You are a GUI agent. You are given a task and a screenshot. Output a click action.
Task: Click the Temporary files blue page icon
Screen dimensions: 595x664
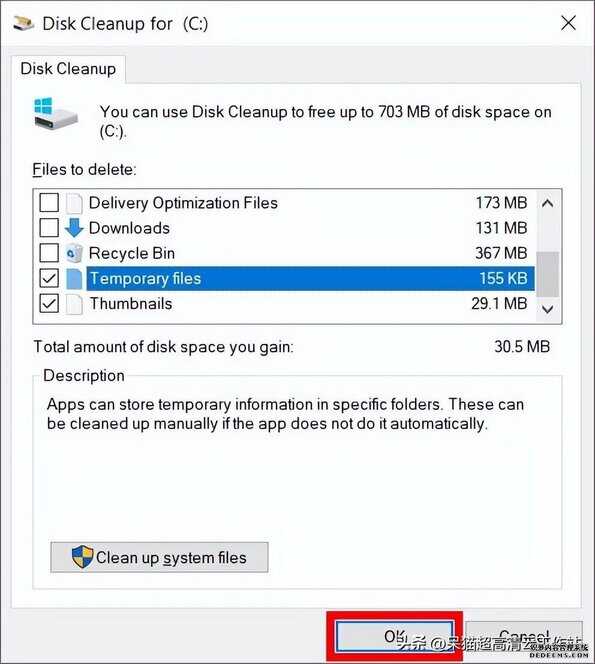click(74, 278)
